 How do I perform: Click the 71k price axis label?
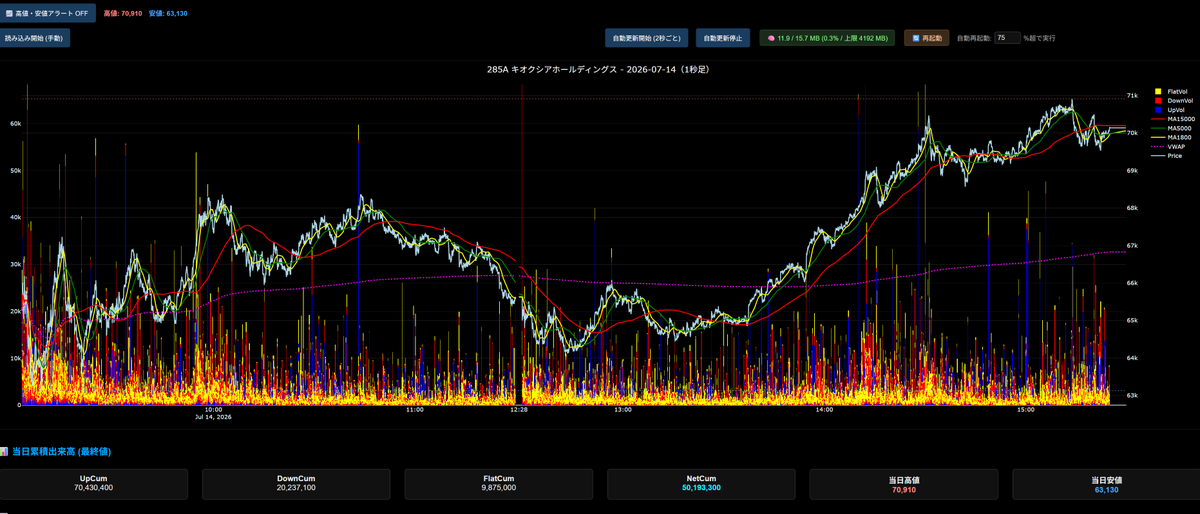[x=1132, y=95]
